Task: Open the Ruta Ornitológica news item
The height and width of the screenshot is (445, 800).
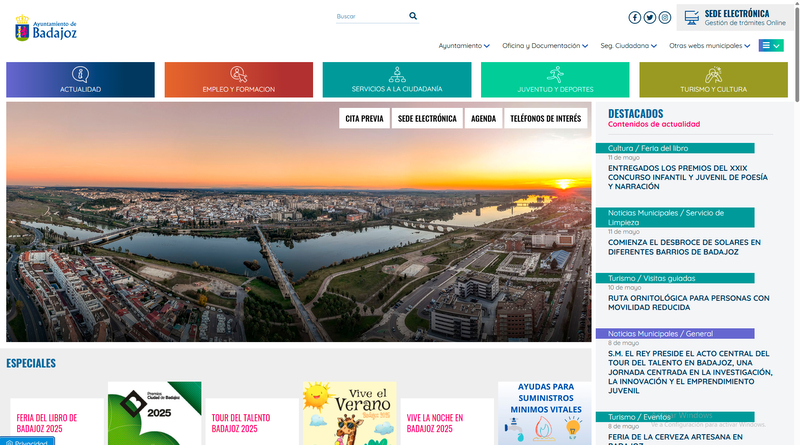Action: [x=689, y=303]
